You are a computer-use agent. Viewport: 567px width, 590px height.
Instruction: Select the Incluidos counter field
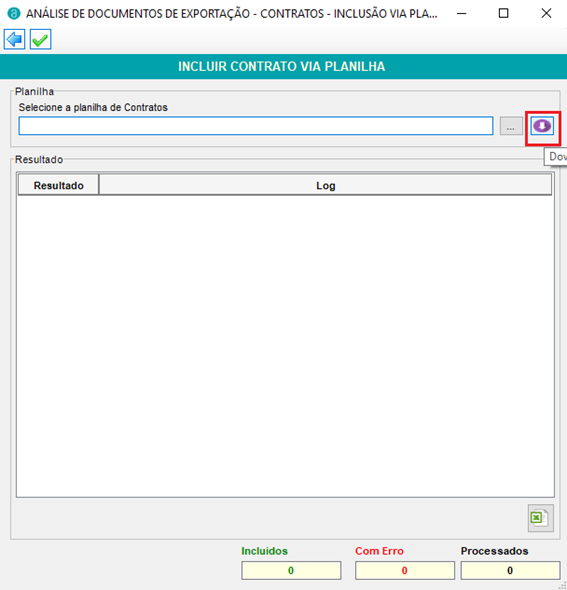(291, 570)
